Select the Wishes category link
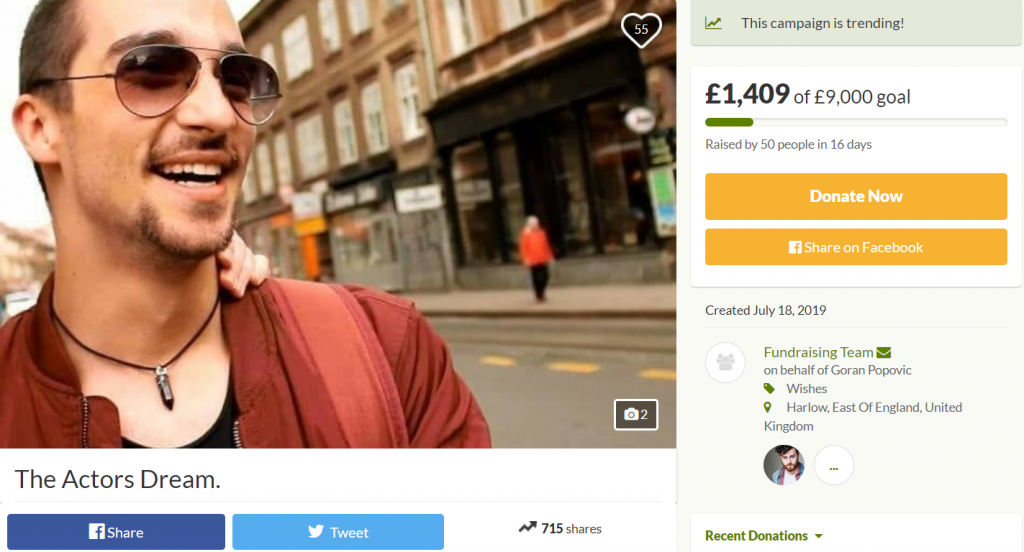Screen dimensions: 1024x552 806,388
